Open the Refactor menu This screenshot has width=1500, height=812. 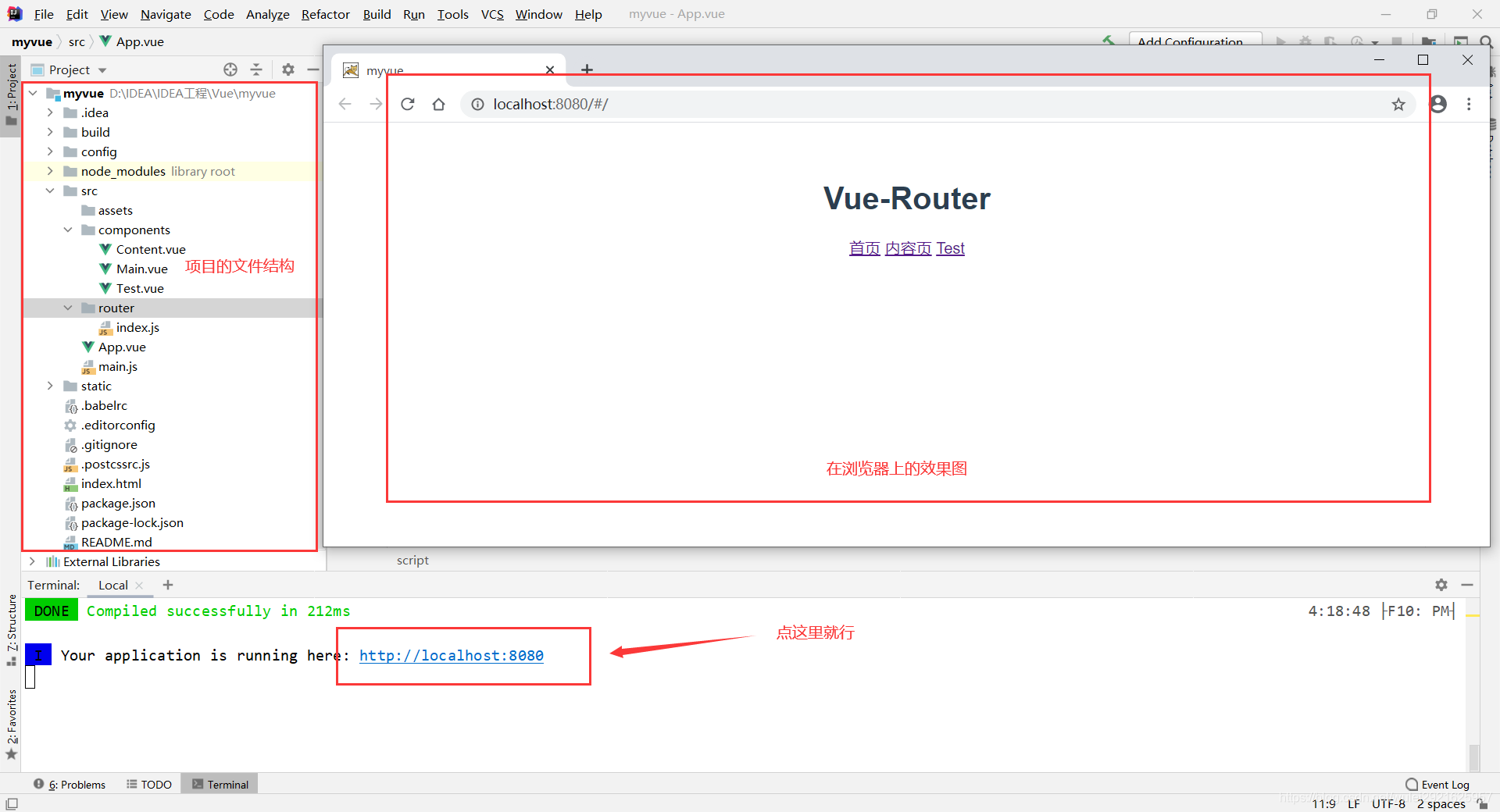click(x=326, y=14)
